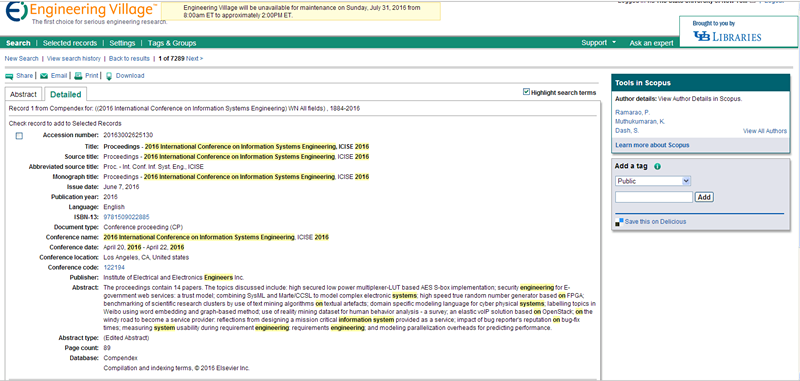Open conference code 122194 link
This screenshot has height=381, width=800.
click(x=114, y=267)
